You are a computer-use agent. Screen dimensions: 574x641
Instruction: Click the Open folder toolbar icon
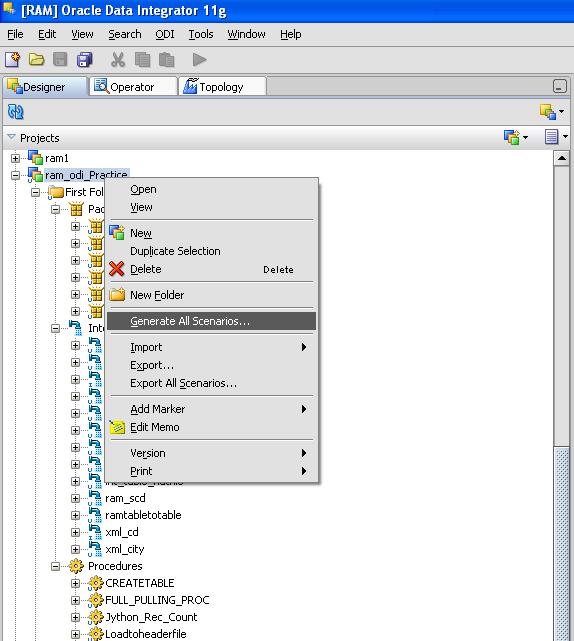36,60
